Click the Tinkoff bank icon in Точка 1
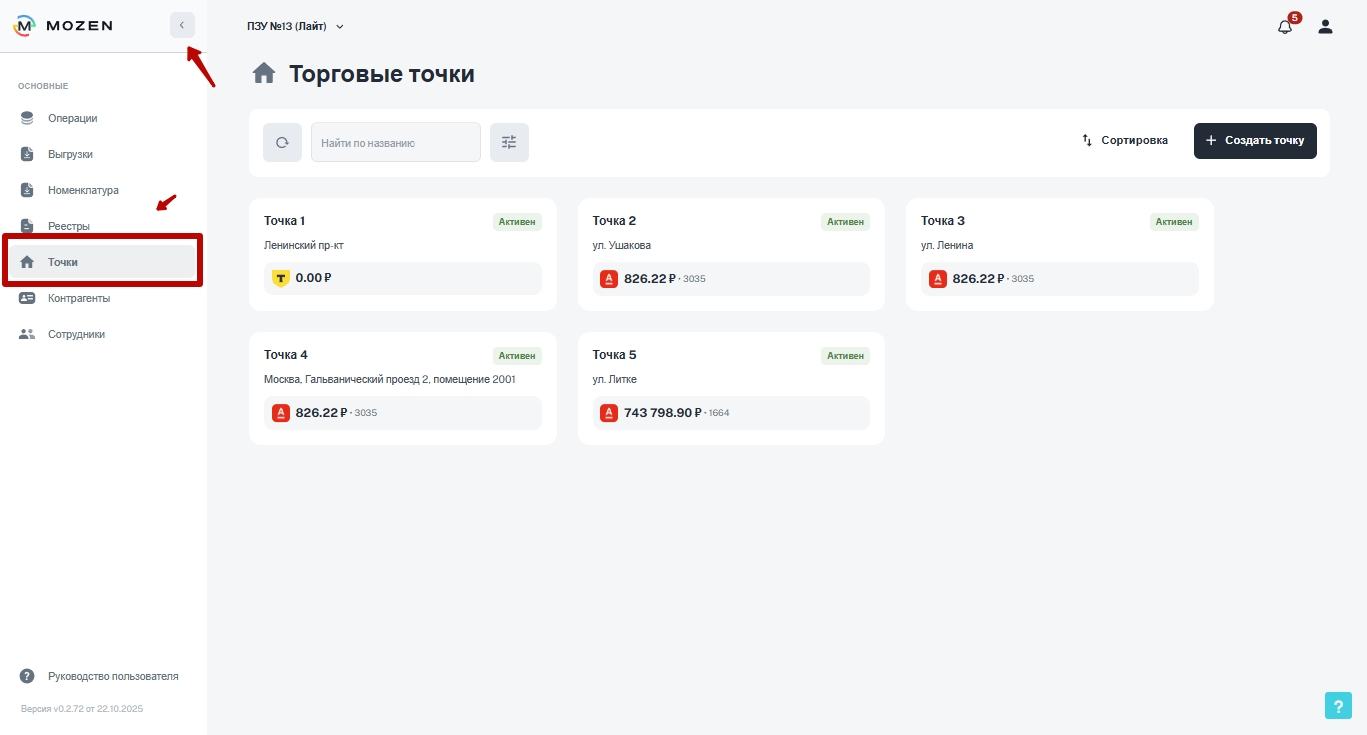Screen dimensions: 1367x735 [280, 278]
